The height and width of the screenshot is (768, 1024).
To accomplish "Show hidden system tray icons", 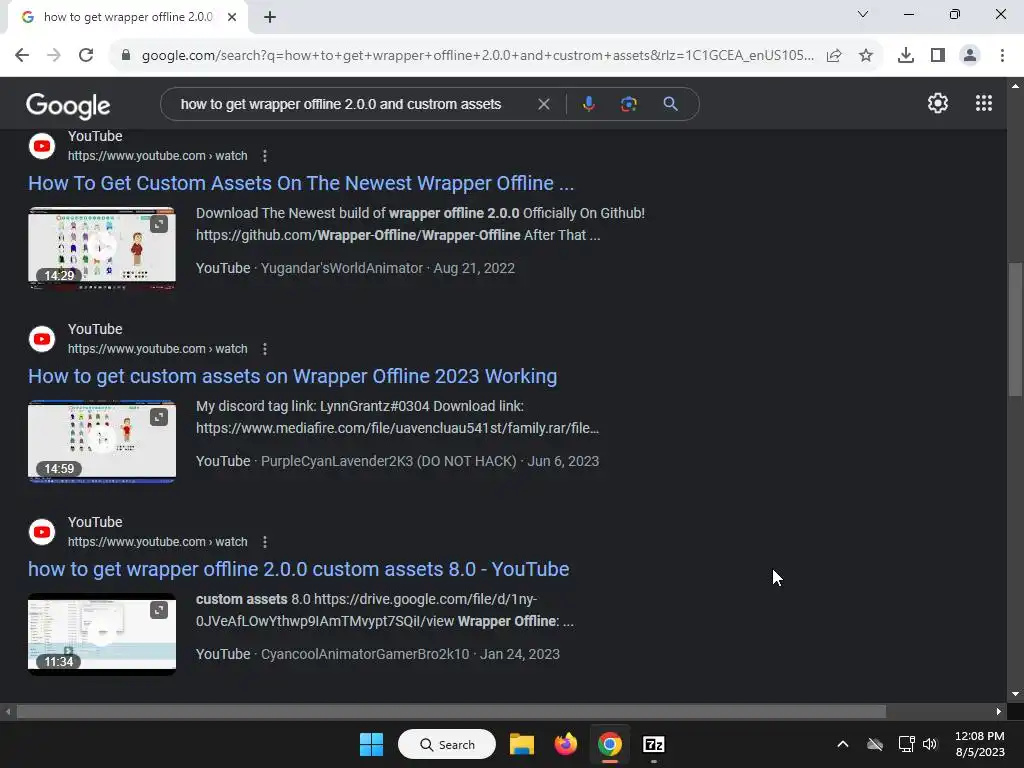I will 842,744.
